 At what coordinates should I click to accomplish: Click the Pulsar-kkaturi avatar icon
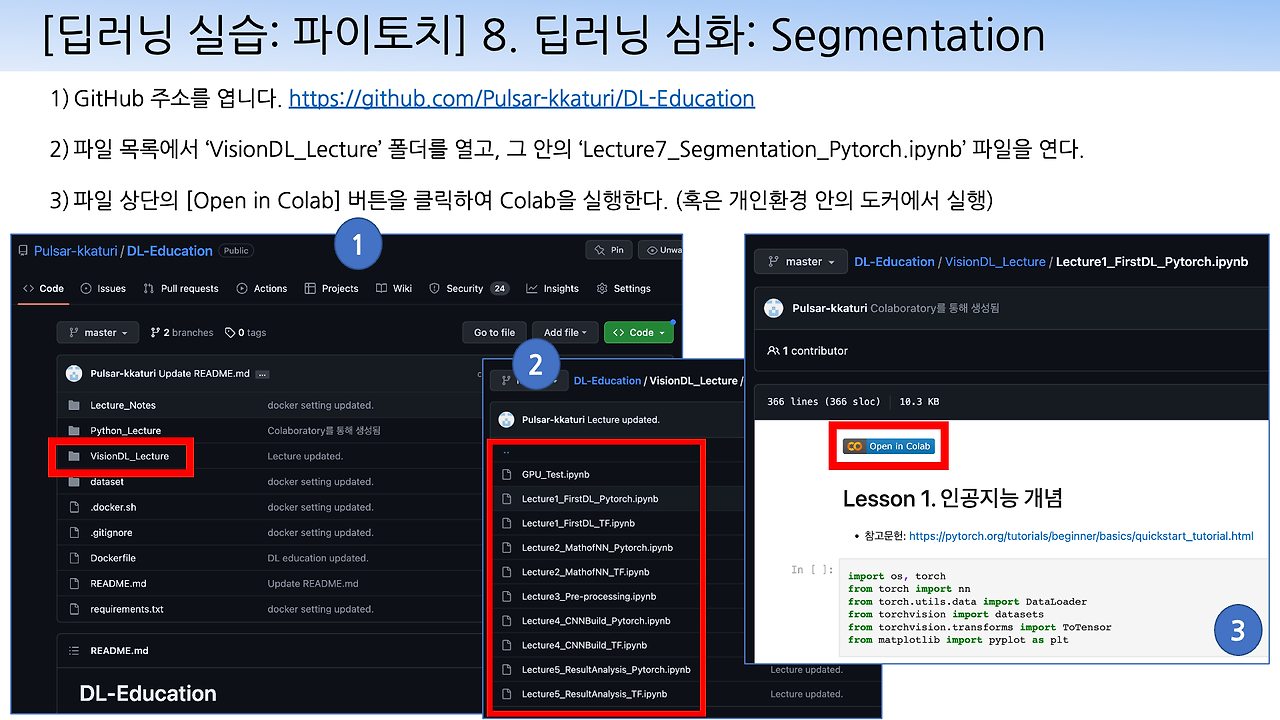[x=74, y=373]
